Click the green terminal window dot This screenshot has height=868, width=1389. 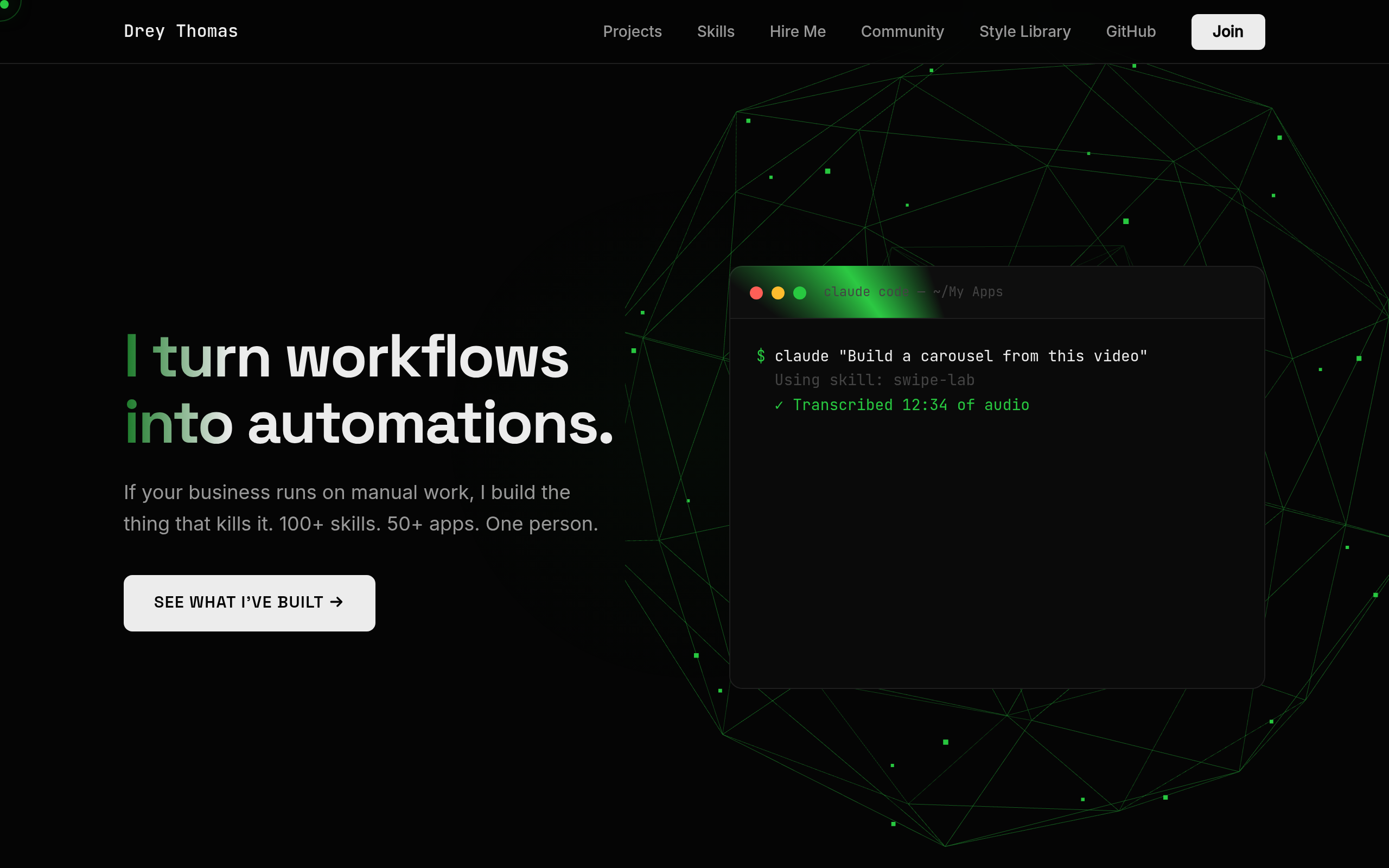[800, 293]
